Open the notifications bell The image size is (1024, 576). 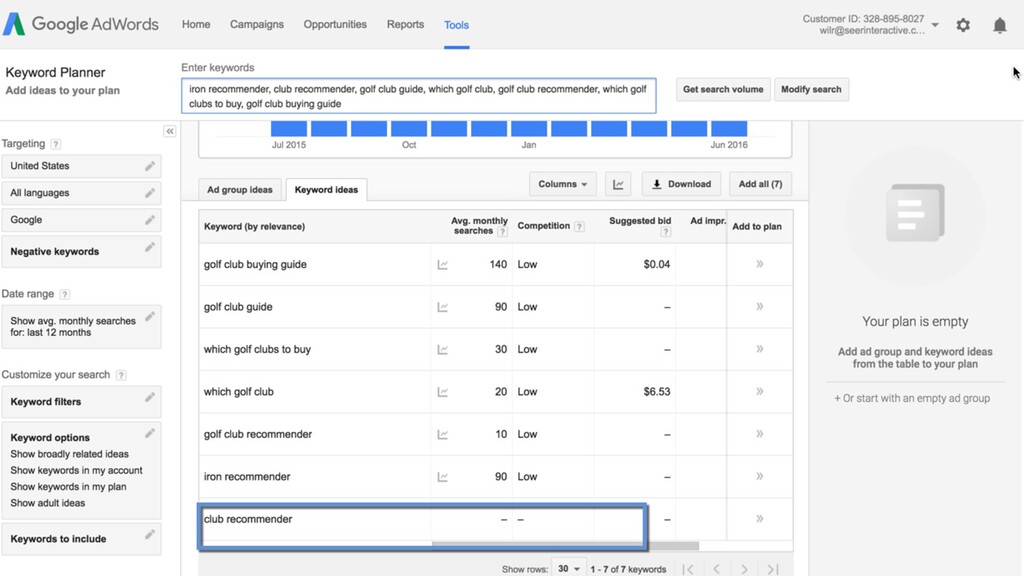click(999, 25)
